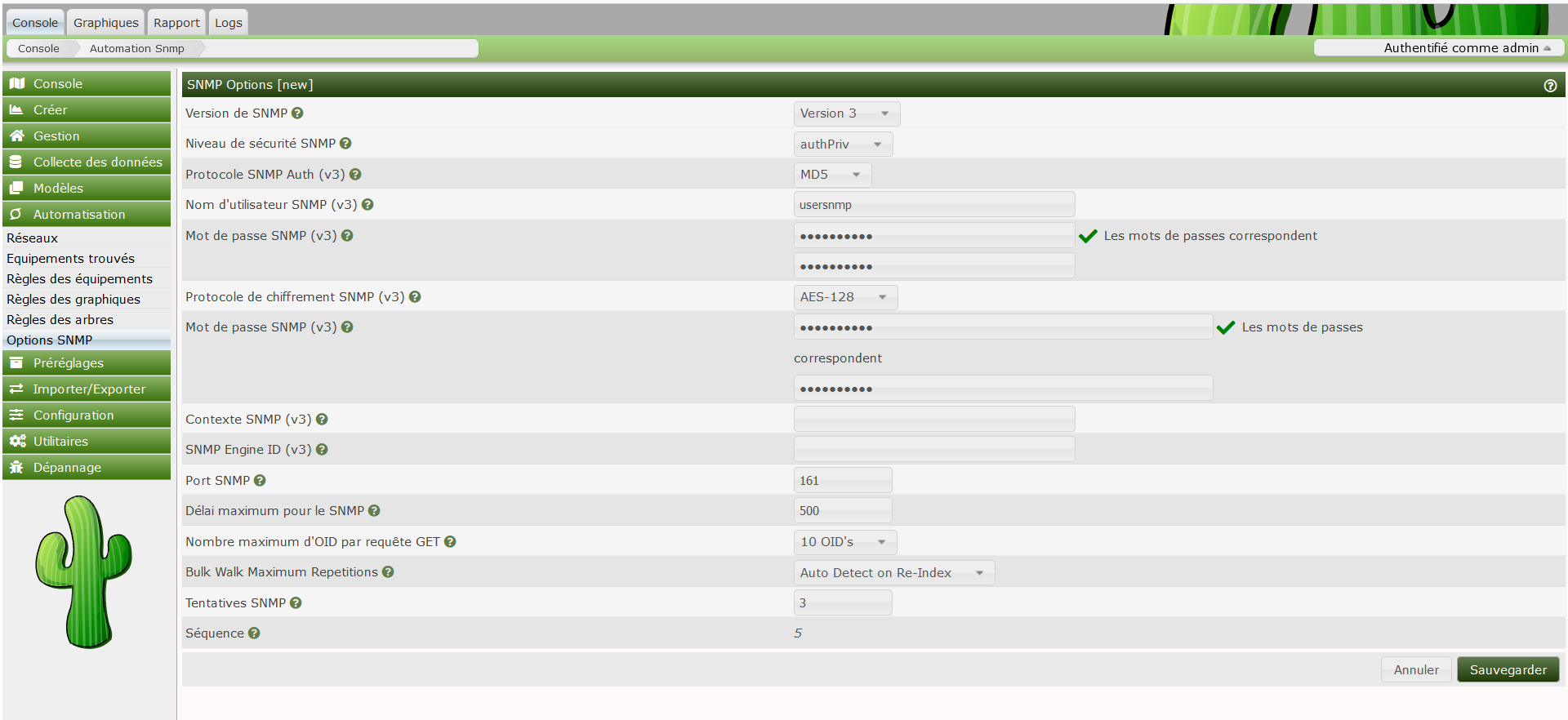The width and height of the screenshot is (1568, 720).
Task: Click the help icon in SNMP Options header
Action: [1549, 86]
